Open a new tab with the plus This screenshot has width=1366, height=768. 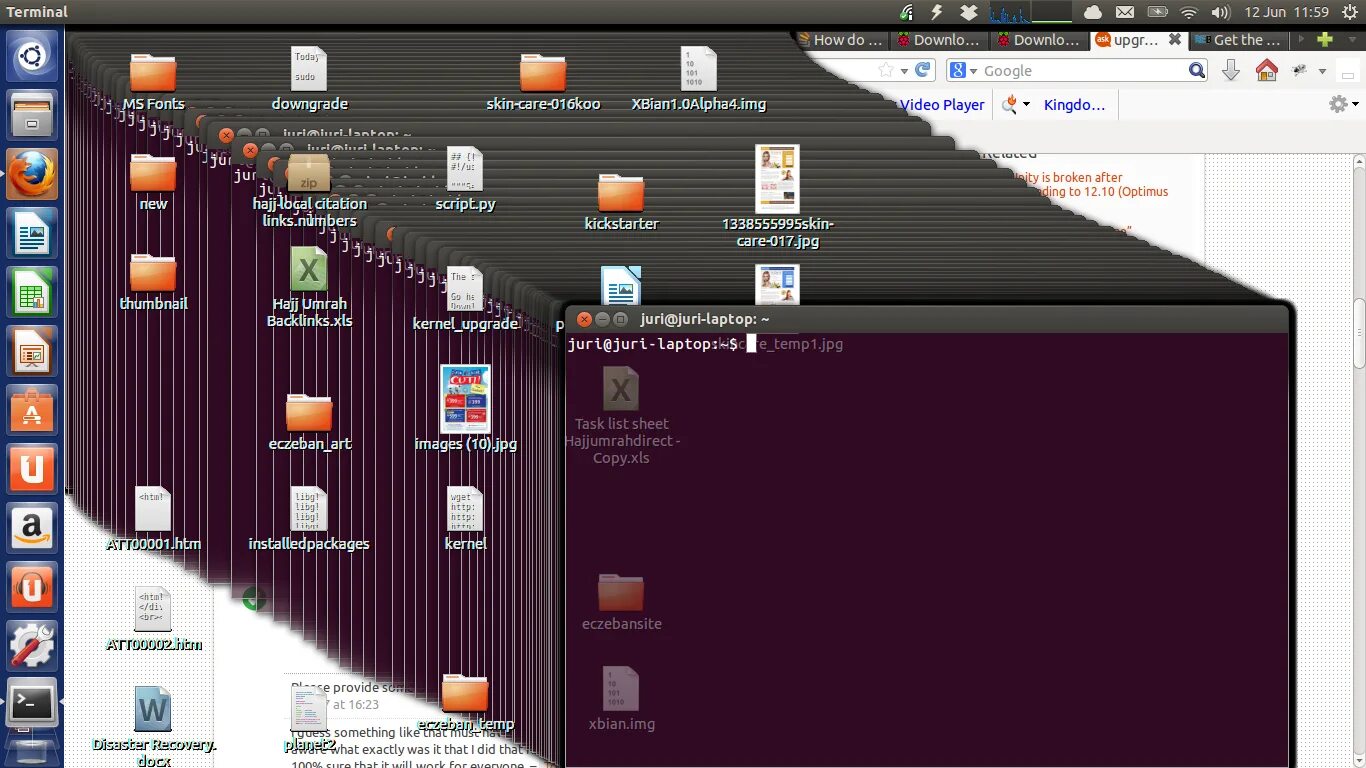click(1325, 40)
